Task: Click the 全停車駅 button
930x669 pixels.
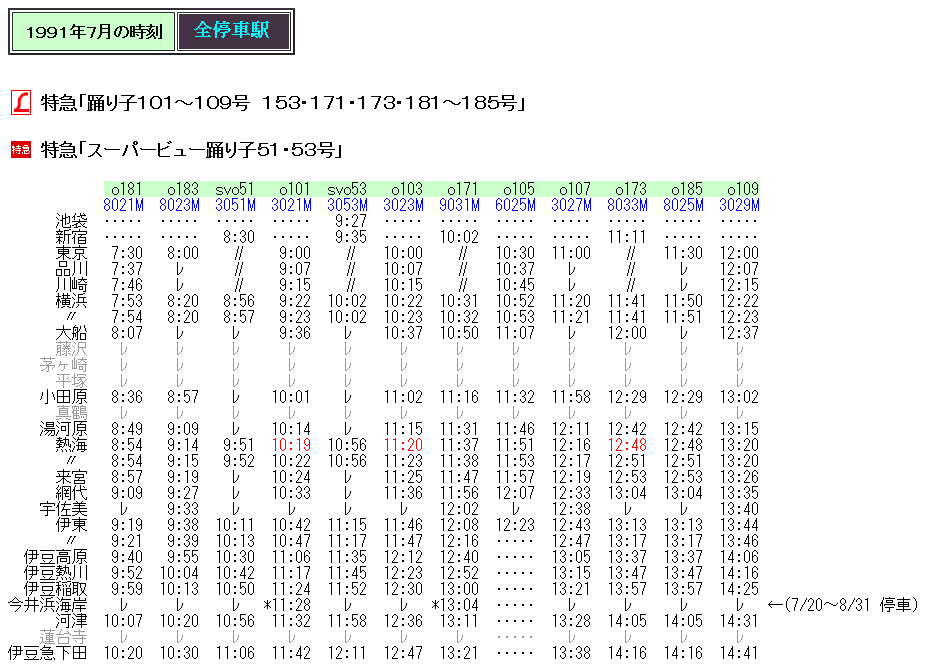Action: pyautogui.click(x=233, y=31)
